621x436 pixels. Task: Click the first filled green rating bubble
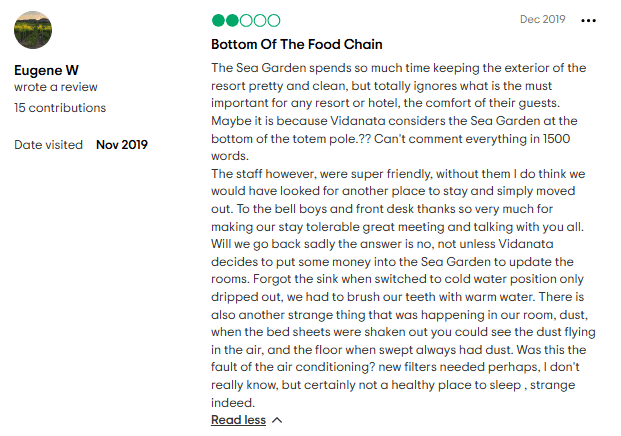[219, 20]
